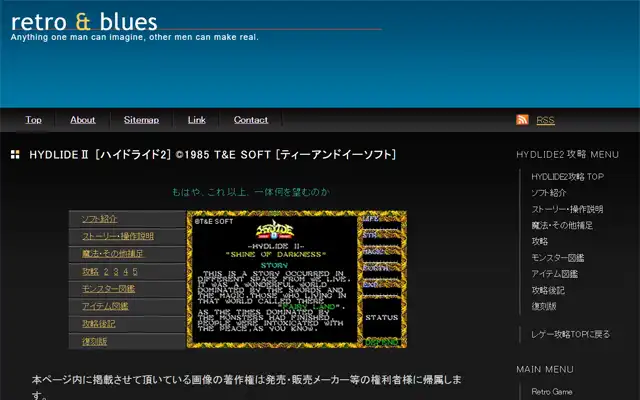Screen dimensions: 640x400
Task: Open モンスター図鑑 in right sidebar
Action: pos(558,258)
